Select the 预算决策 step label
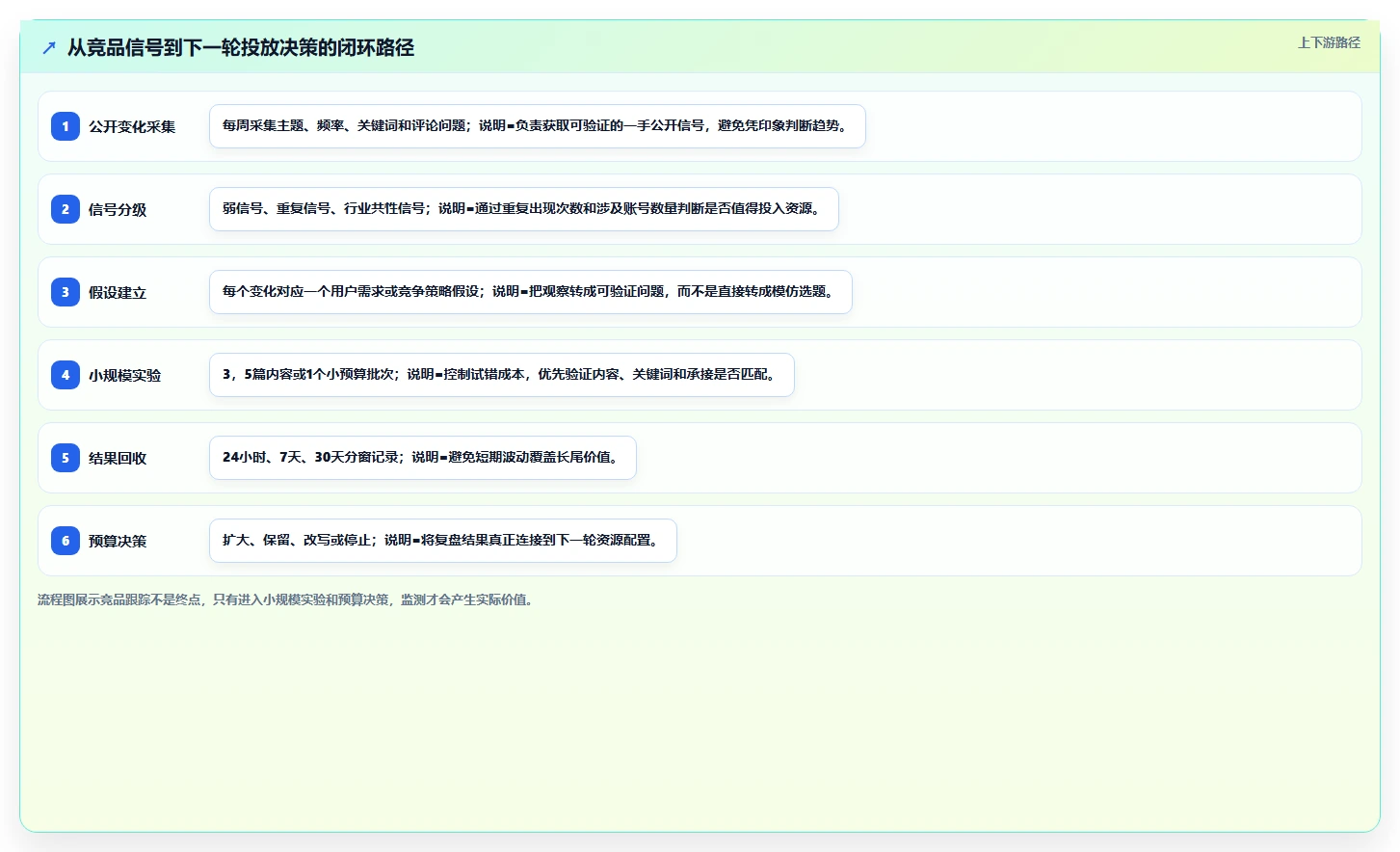 tap(118, 541)
